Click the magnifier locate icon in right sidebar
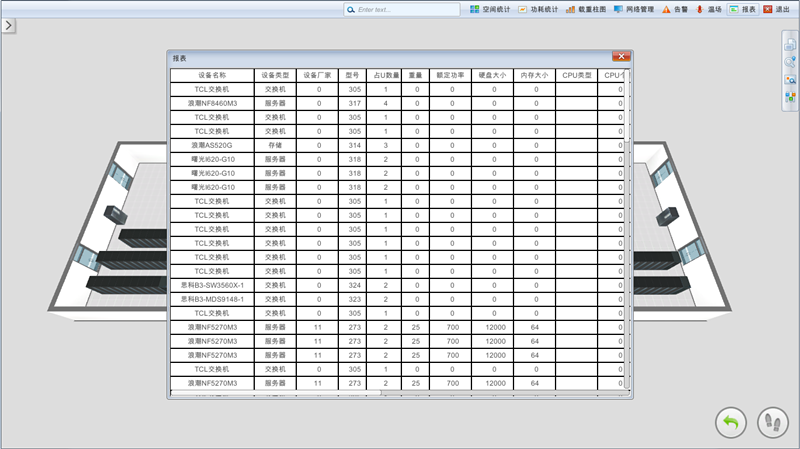 point(790,62)
